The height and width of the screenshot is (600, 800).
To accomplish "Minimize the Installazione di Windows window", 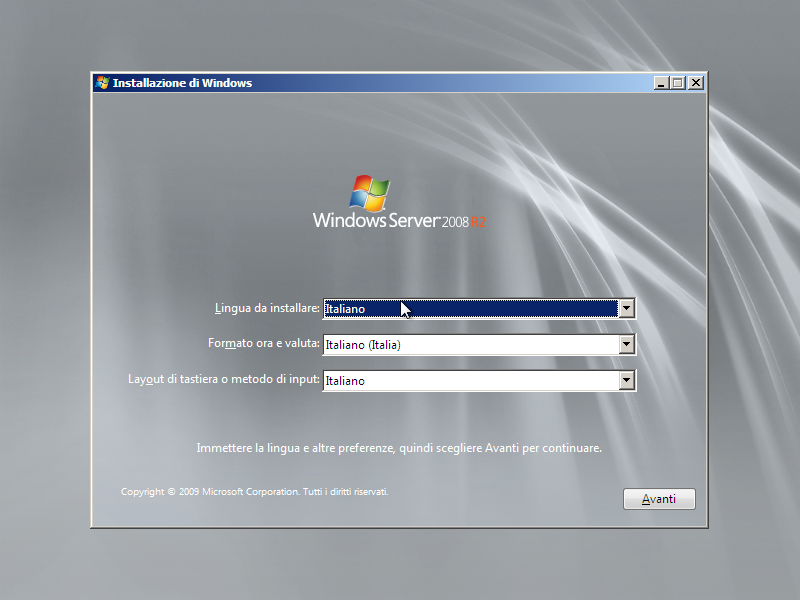I will click(661, 83).
